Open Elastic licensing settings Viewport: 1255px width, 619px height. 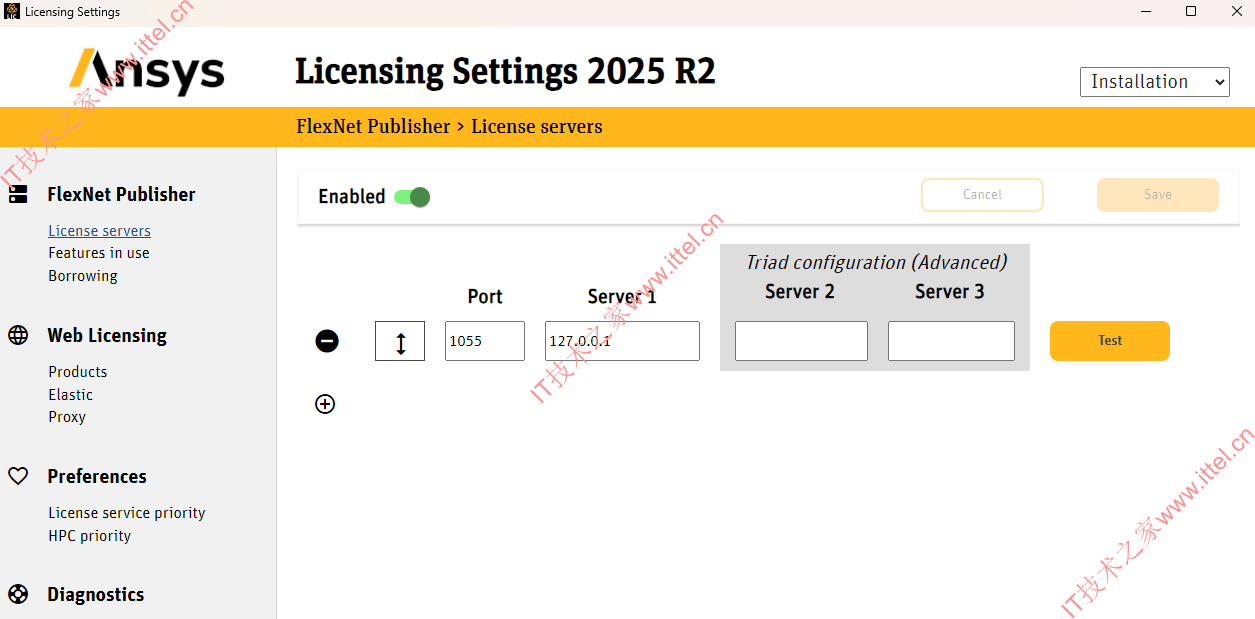pyautogui.click(x=71, y=395)
